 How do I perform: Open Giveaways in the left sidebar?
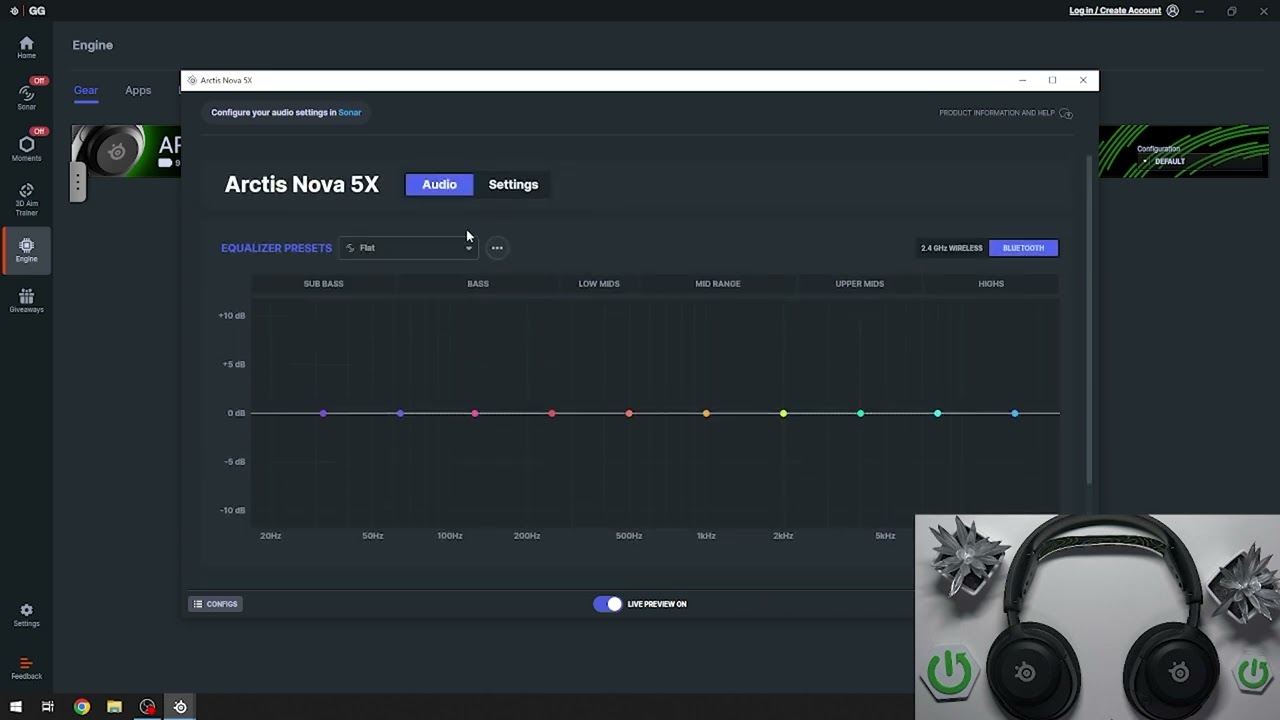point(26,301)
